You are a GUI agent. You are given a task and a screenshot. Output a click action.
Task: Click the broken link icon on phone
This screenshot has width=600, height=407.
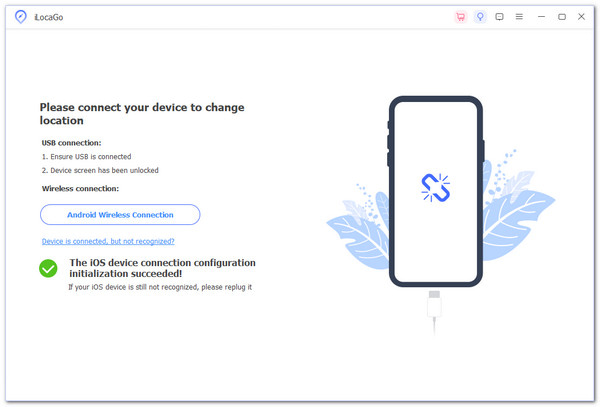tap(435, 188)
